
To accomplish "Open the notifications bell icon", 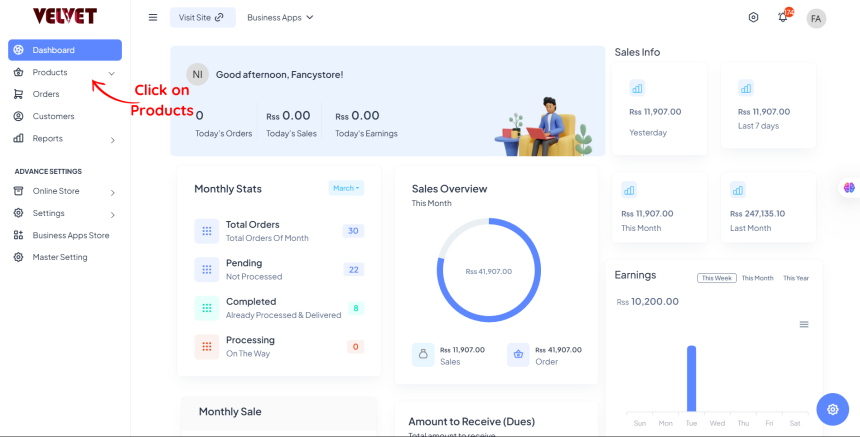I will point(783,18).
